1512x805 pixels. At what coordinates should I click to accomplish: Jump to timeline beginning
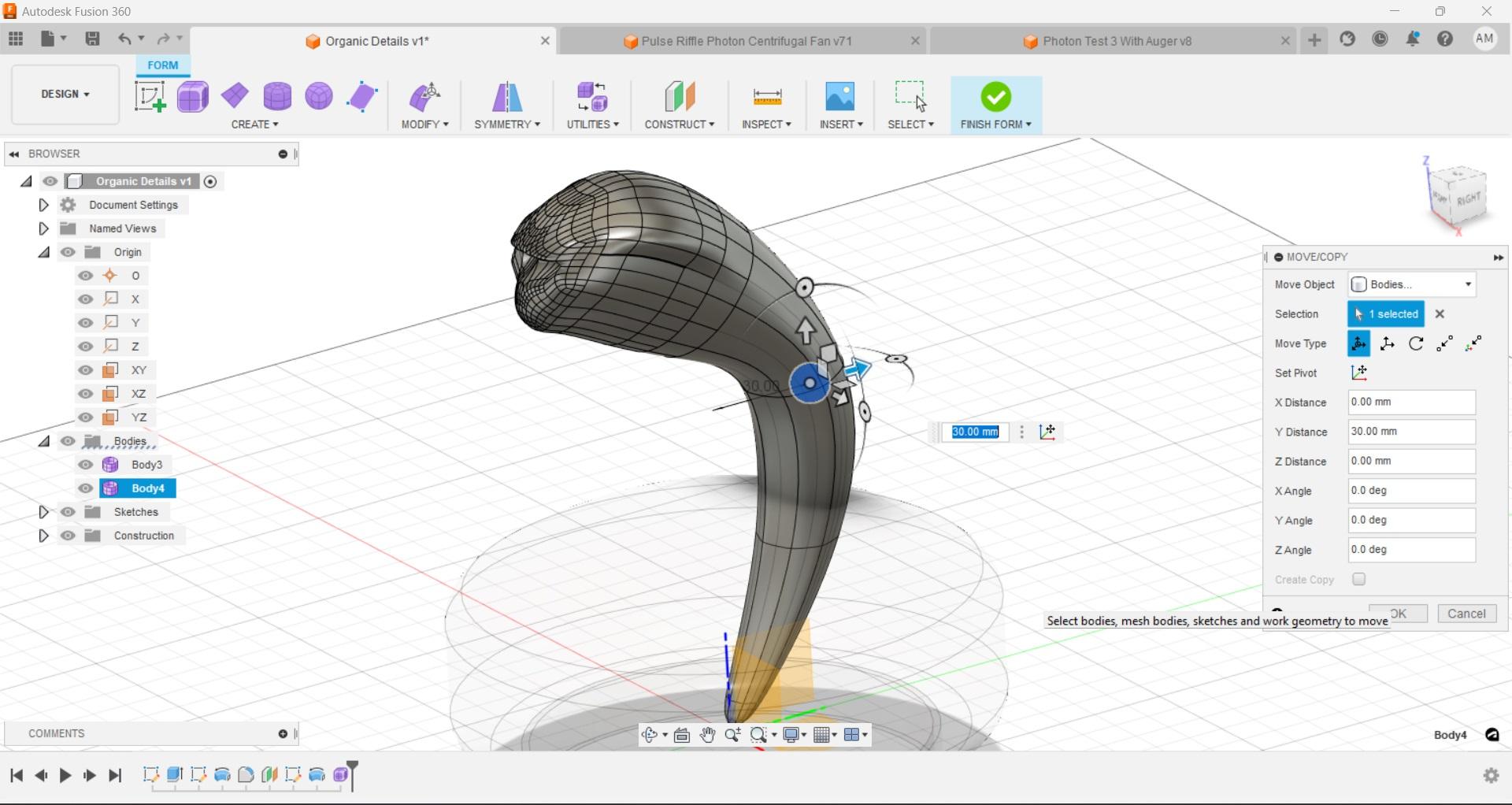(x=16, y=776)
